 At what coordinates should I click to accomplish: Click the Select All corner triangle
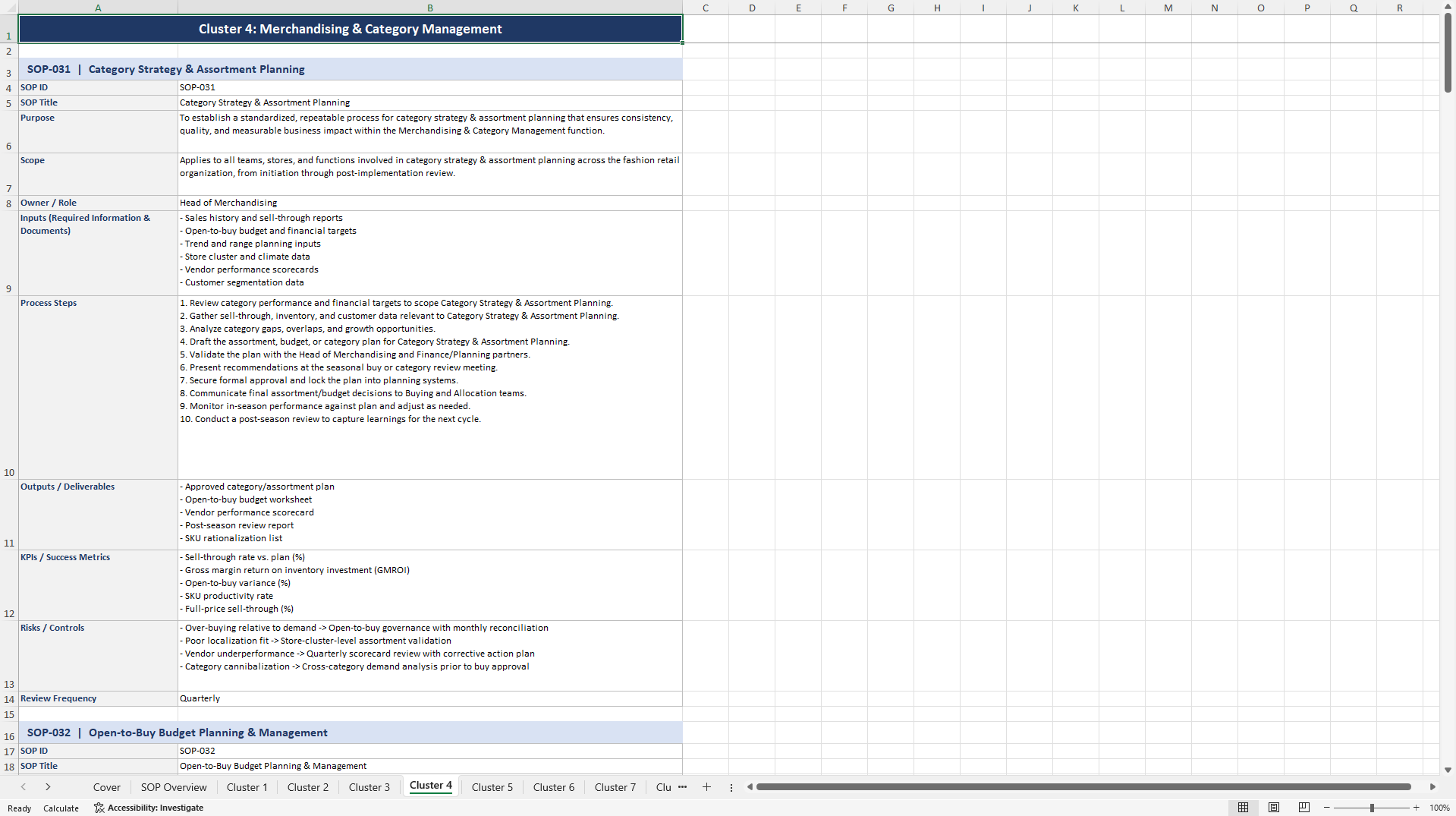tap(9, 8)
